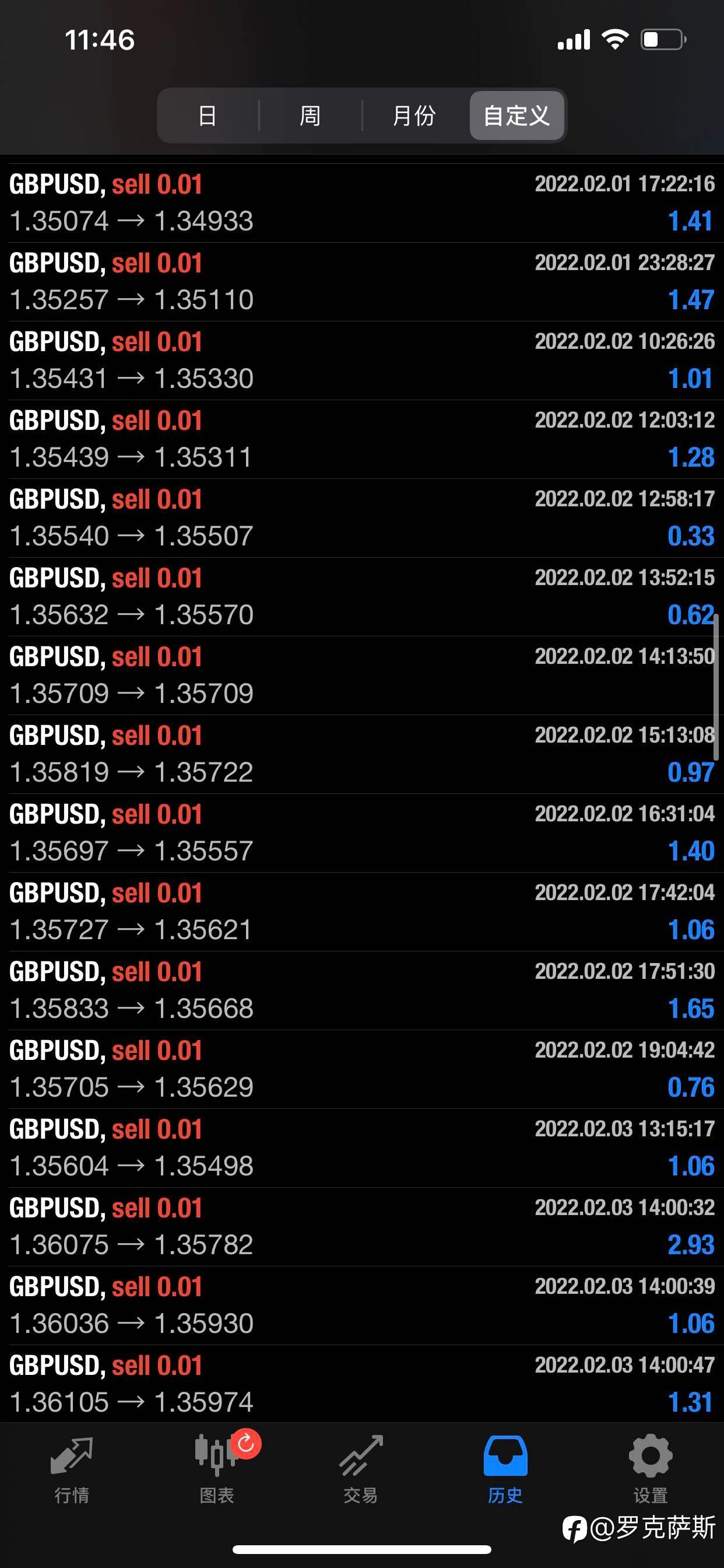Tap price line 1.35705 → 1.35629
Viewport: 724px width, 1568px height.
click(131, 1087)
